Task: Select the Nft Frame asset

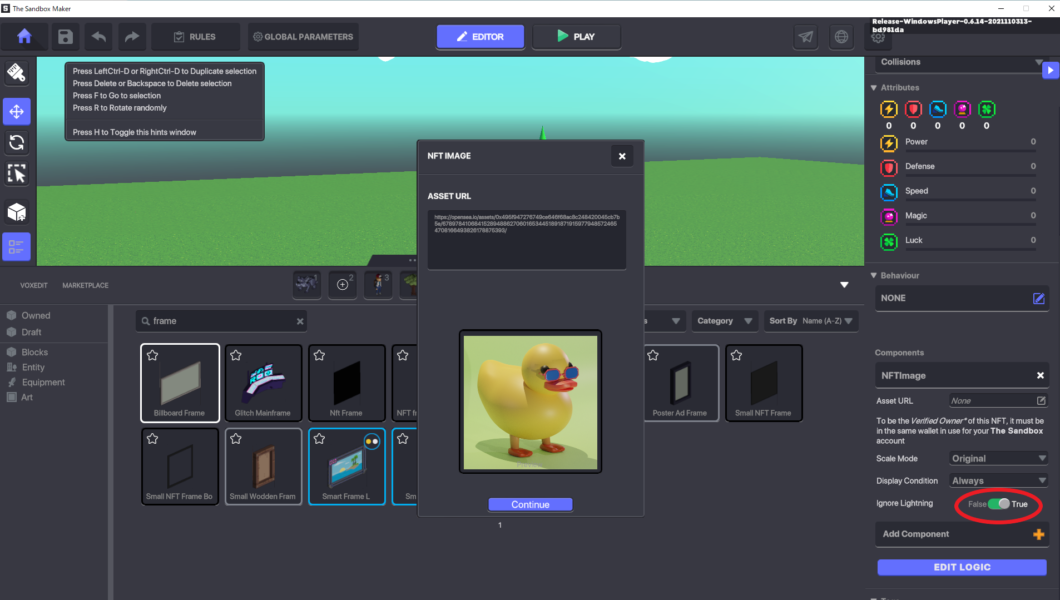Action: point(346,383)
